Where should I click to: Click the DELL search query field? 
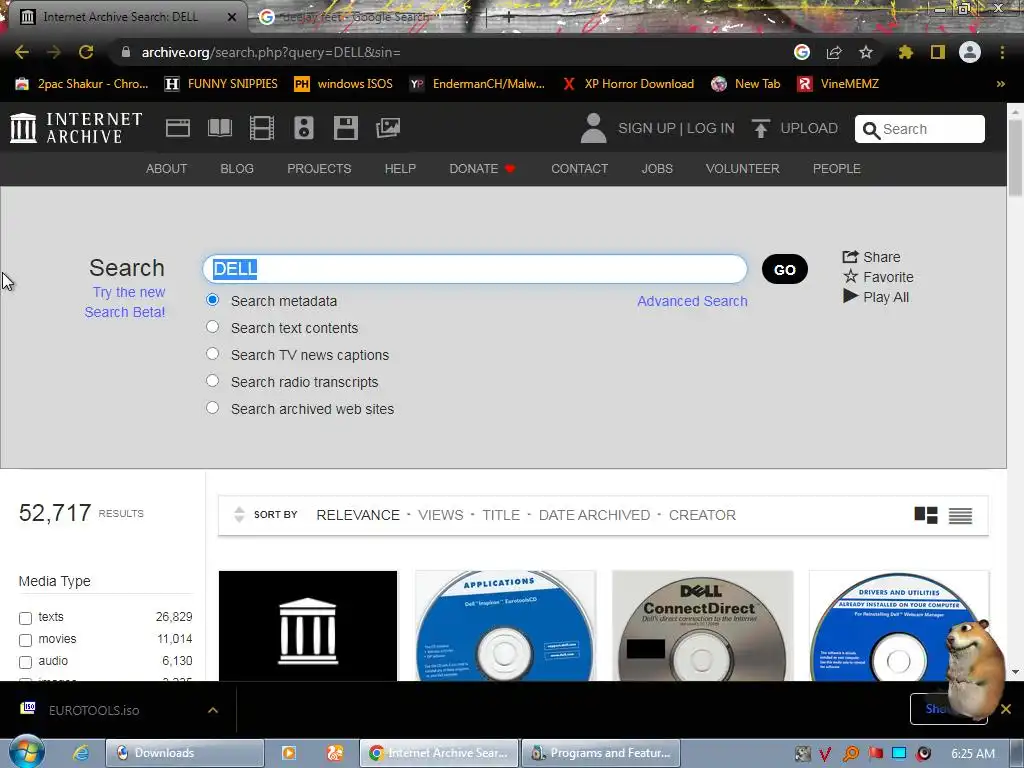(x=475, y=269)
